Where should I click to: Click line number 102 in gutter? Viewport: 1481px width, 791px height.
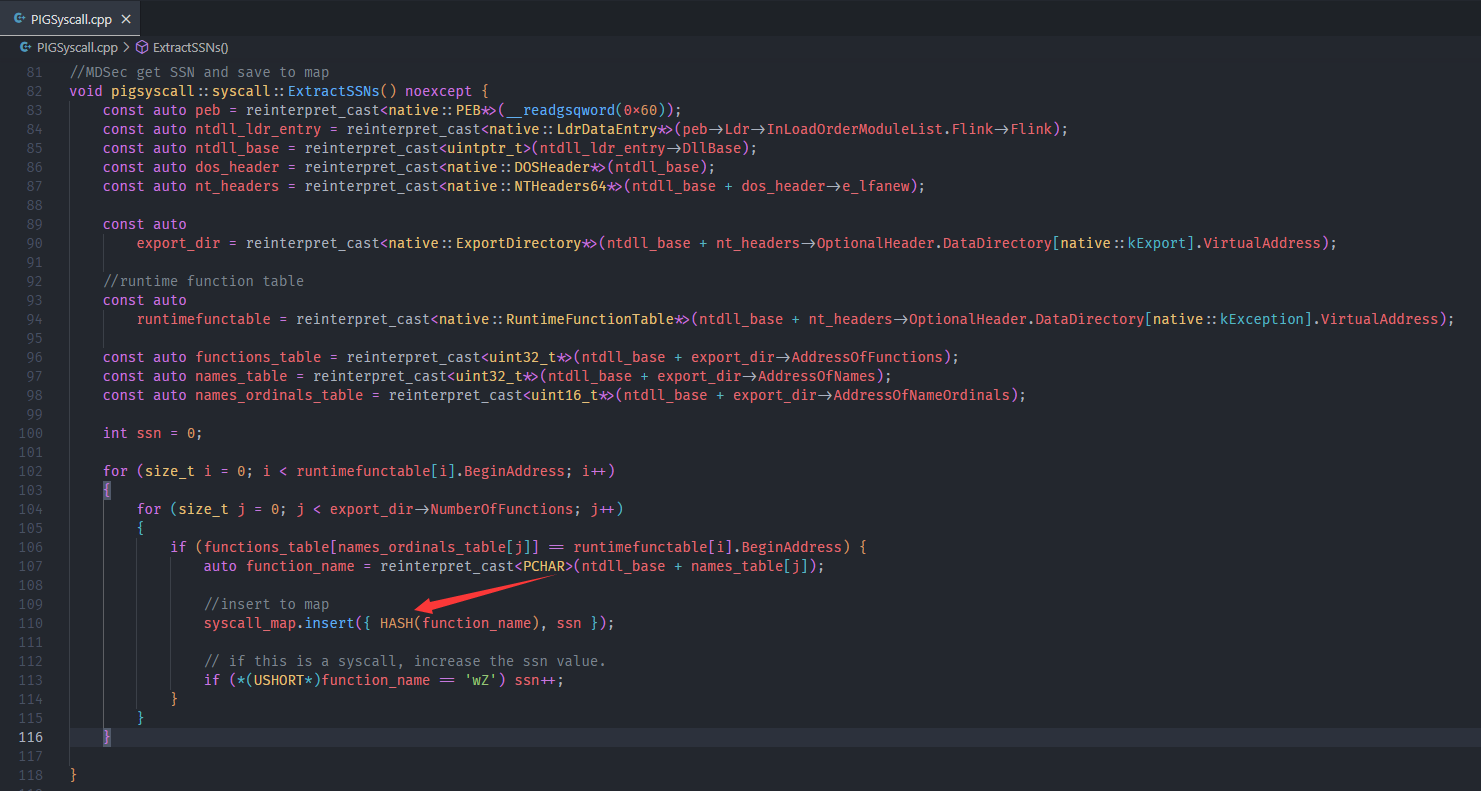pos(31,471)
